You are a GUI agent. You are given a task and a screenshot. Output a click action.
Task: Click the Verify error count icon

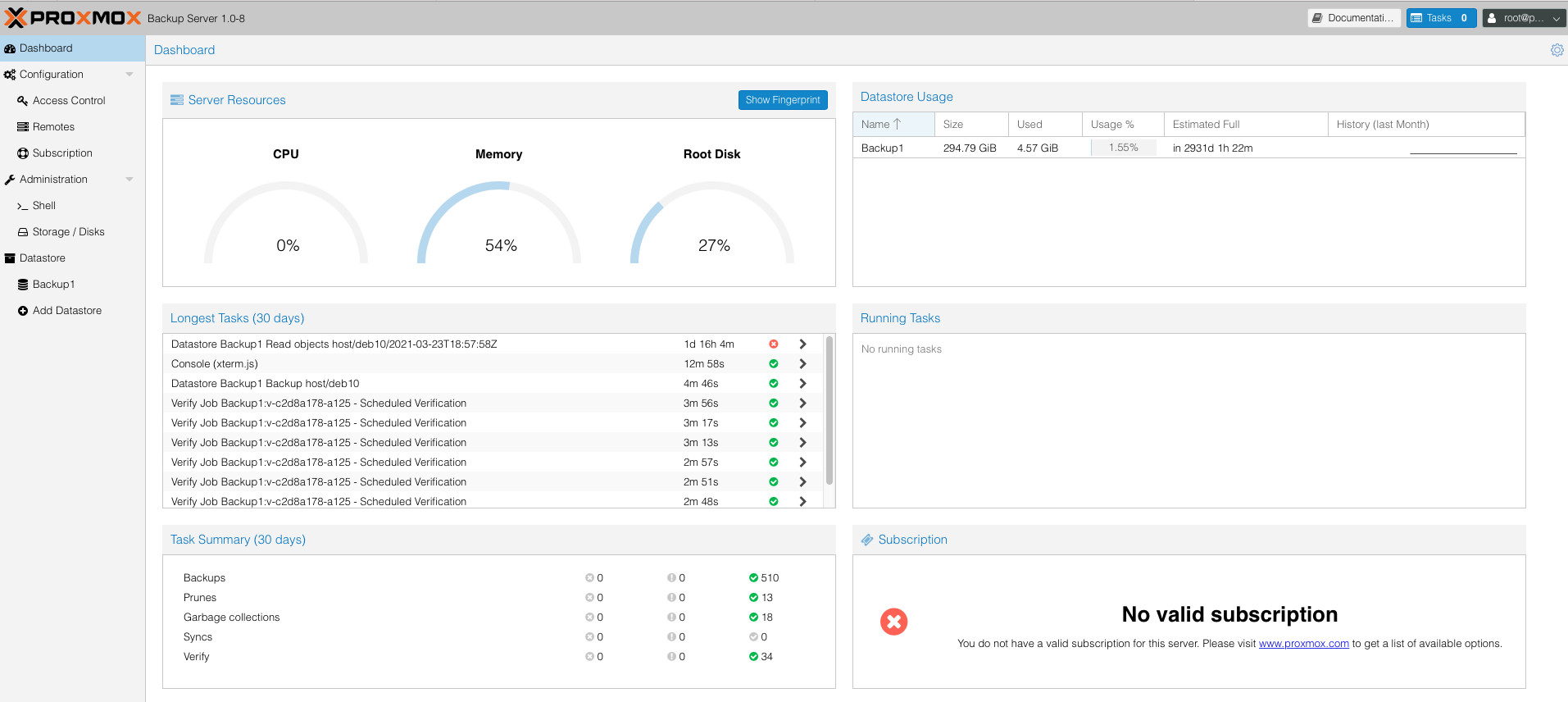tap(589, 657)
